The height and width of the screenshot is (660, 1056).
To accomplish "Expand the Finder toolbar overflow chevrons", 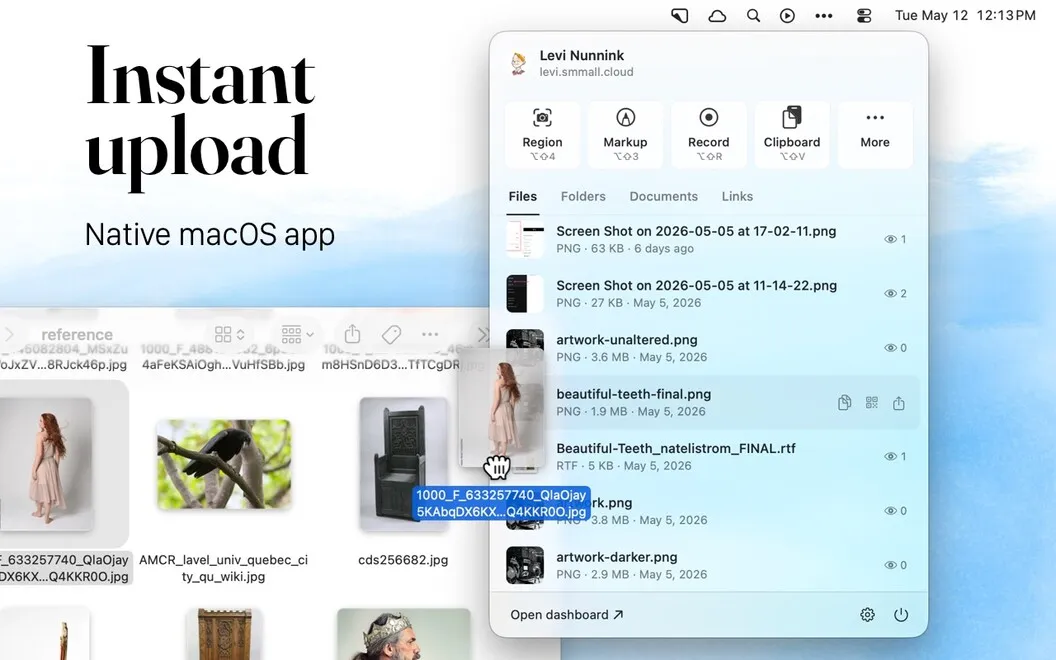I will [483, 334].
